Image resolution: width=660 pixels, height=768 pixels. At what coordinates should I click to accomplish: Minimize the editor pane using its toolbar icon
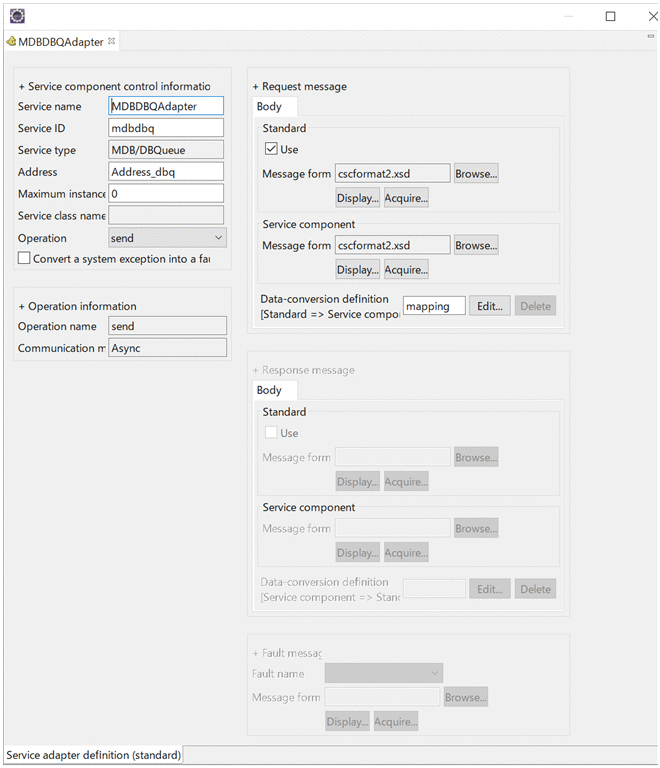(x=650, y=36)
